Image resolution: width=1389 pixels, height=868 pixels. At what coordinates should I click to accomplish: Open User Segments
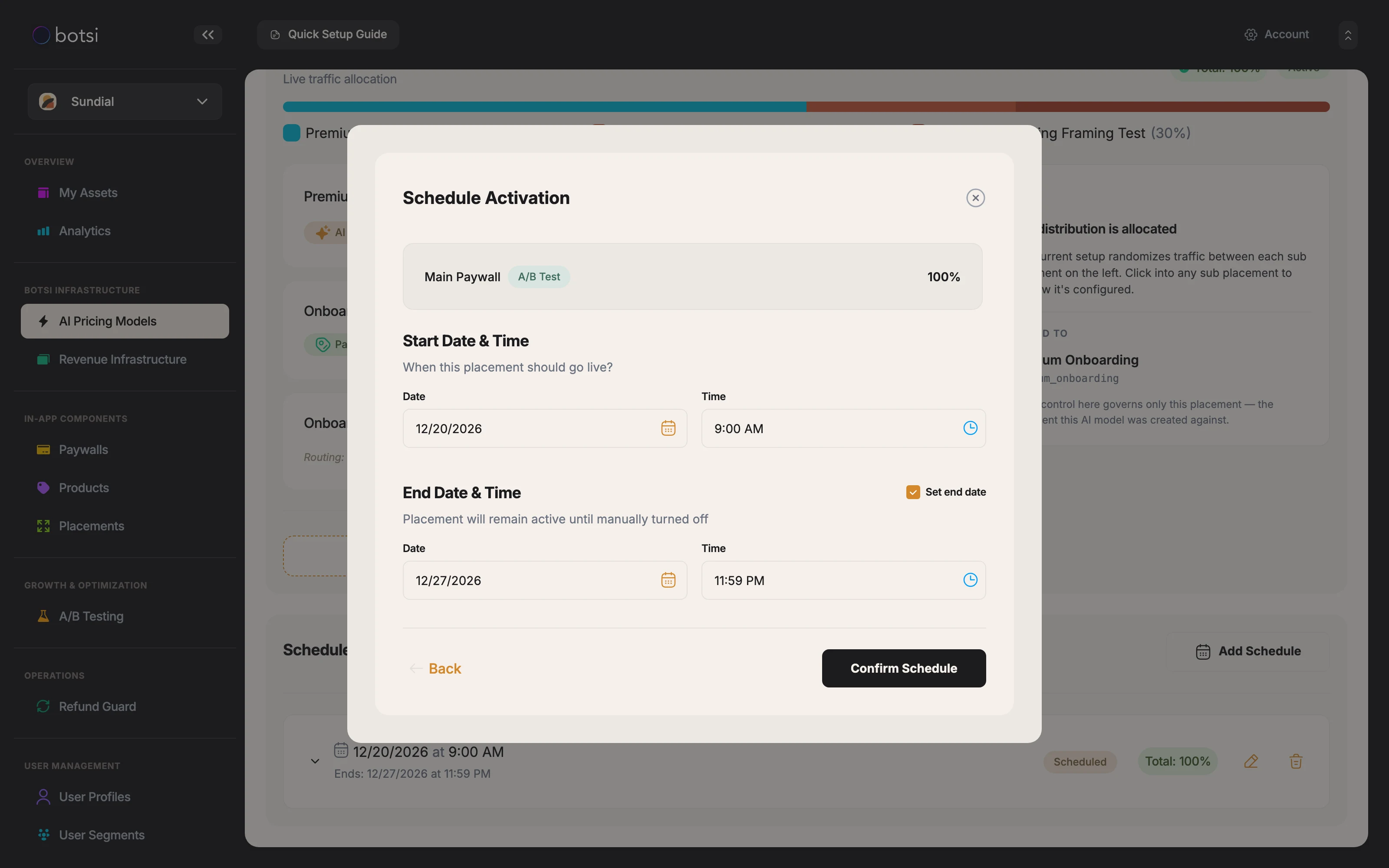(125, 835)
